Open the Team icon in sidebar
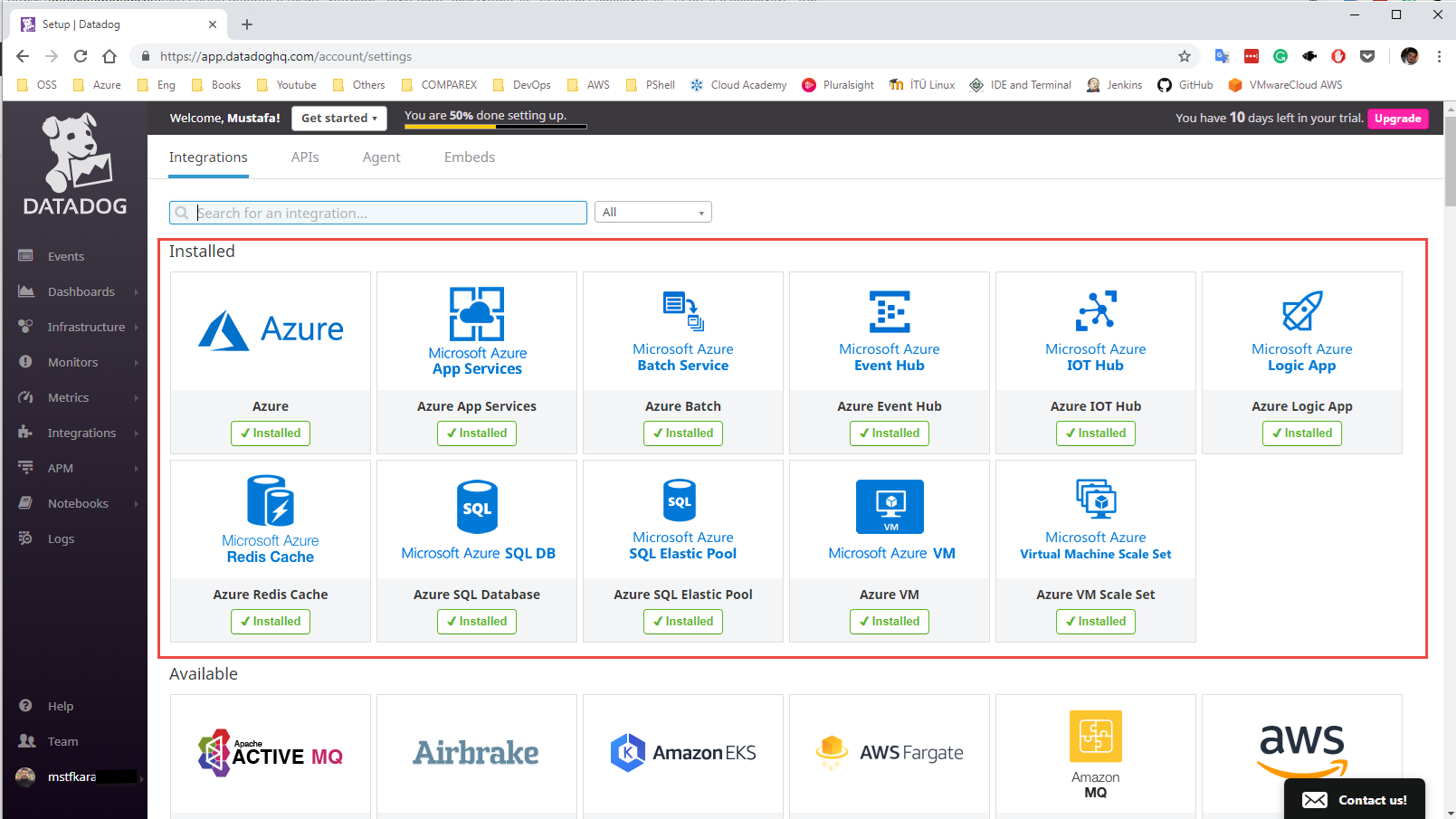Viewport: 1456px width, 819px height. [26, 741]
